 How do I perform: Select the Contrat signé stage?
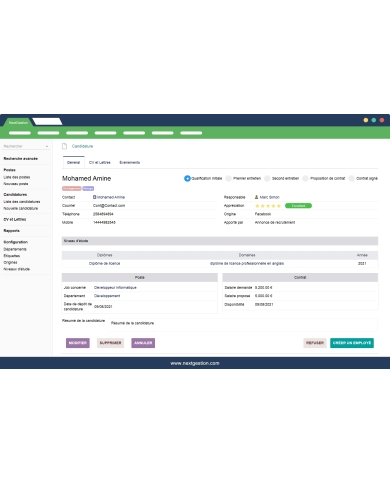(x=351, y=178)
